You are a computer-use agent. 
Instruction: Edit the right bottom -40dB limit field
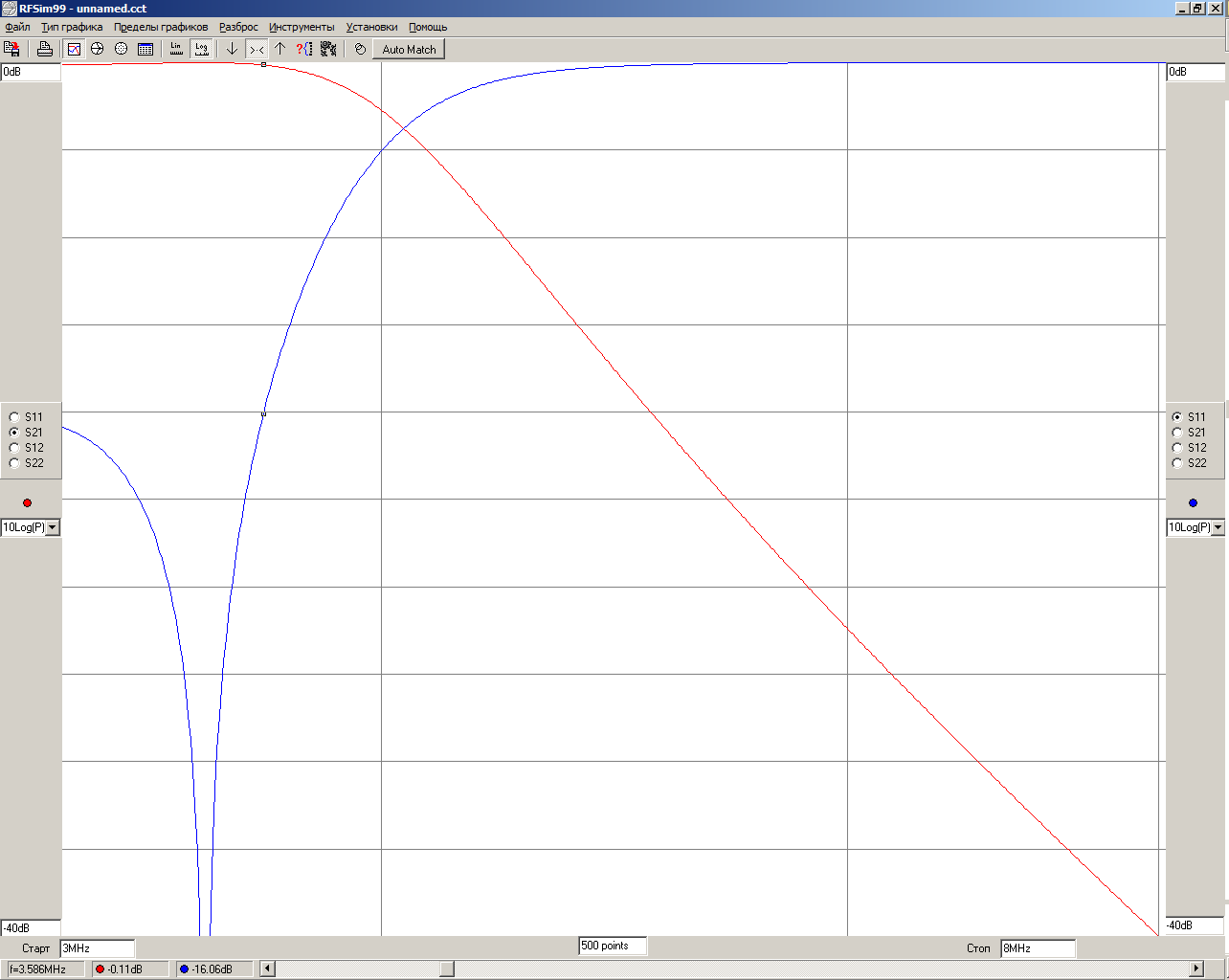pos(1195,925)
